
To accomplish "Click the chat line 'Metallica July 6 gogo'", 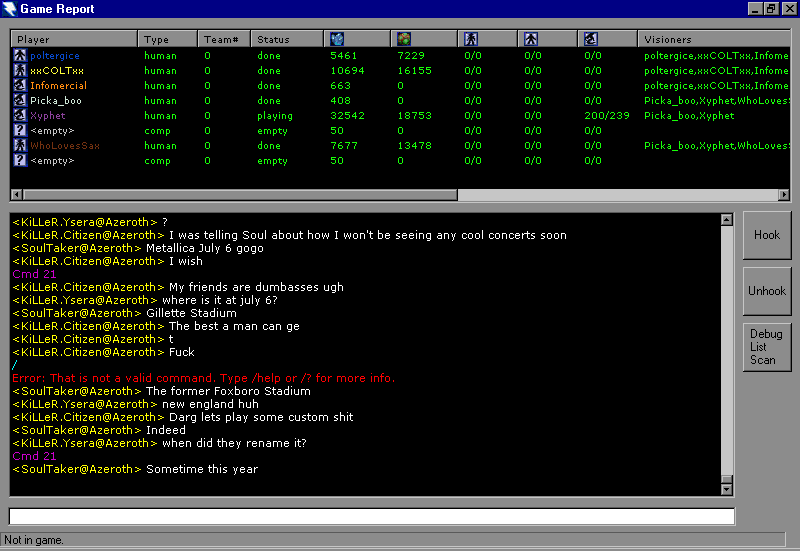I will (x=205, y=248).
